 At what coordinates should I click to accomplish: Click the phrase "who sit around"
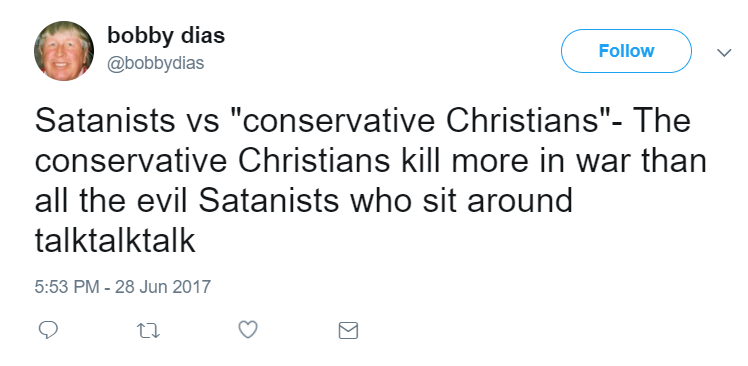pos(461,200)
